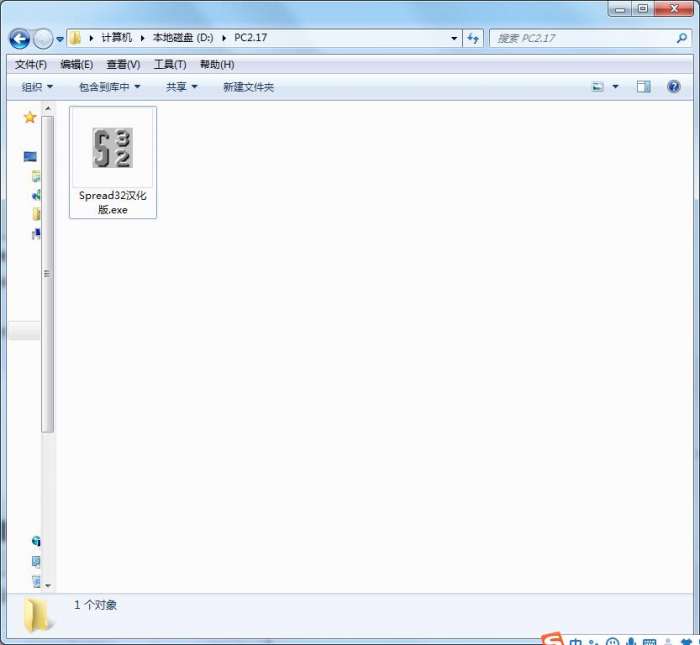The height and width of the screenshot is (645, 700).
Task: Refresh the folder with the refresh button
Action: [473, 38]
